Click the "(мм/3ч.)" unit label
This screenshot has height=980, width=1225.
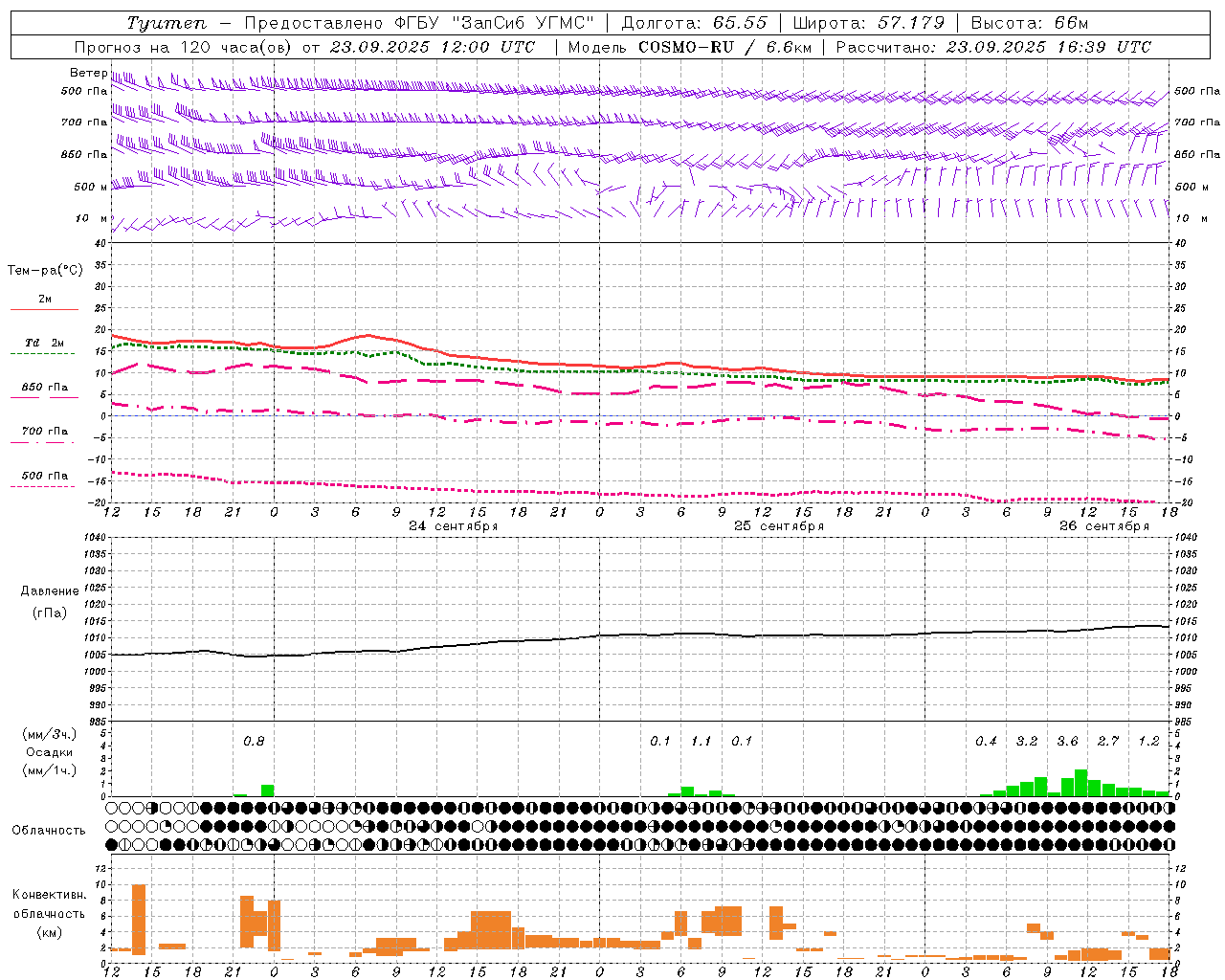pos(50,734)
